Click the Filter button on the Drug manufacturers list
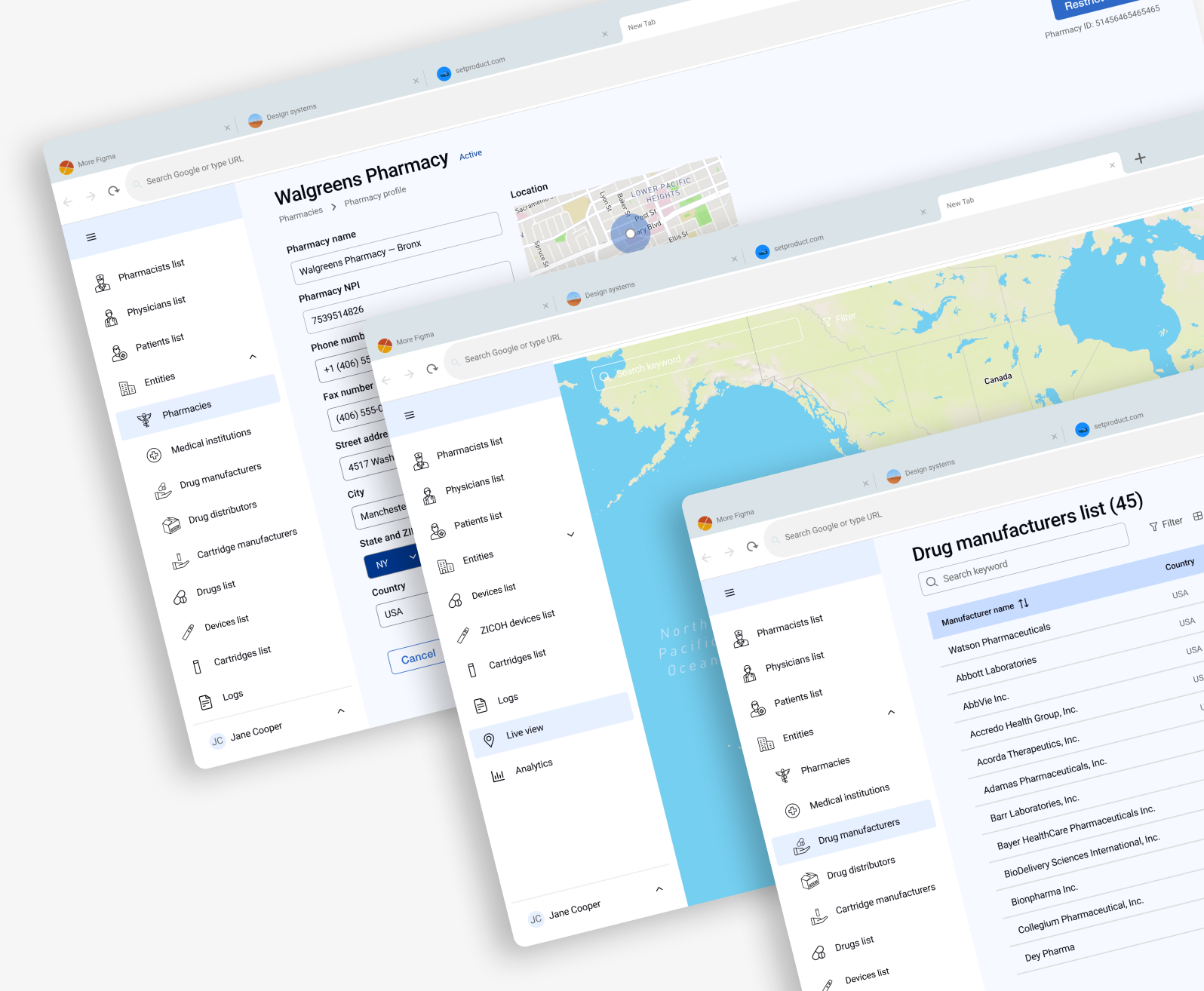 point(1166,523)
